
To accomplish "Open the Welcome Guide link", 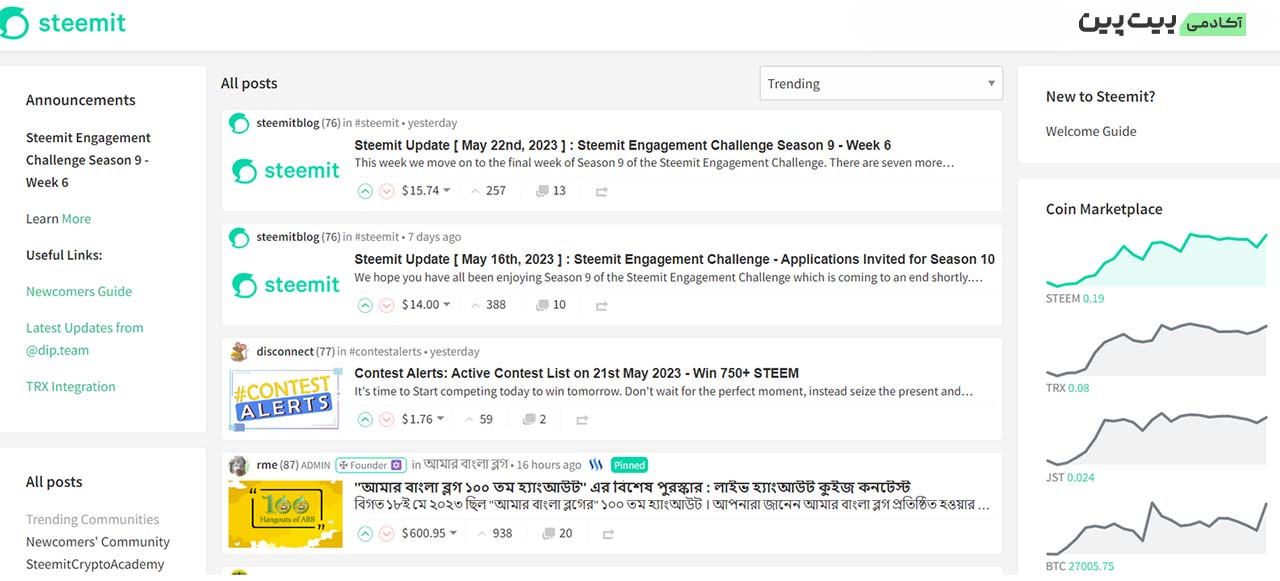I will (1091, 132).
